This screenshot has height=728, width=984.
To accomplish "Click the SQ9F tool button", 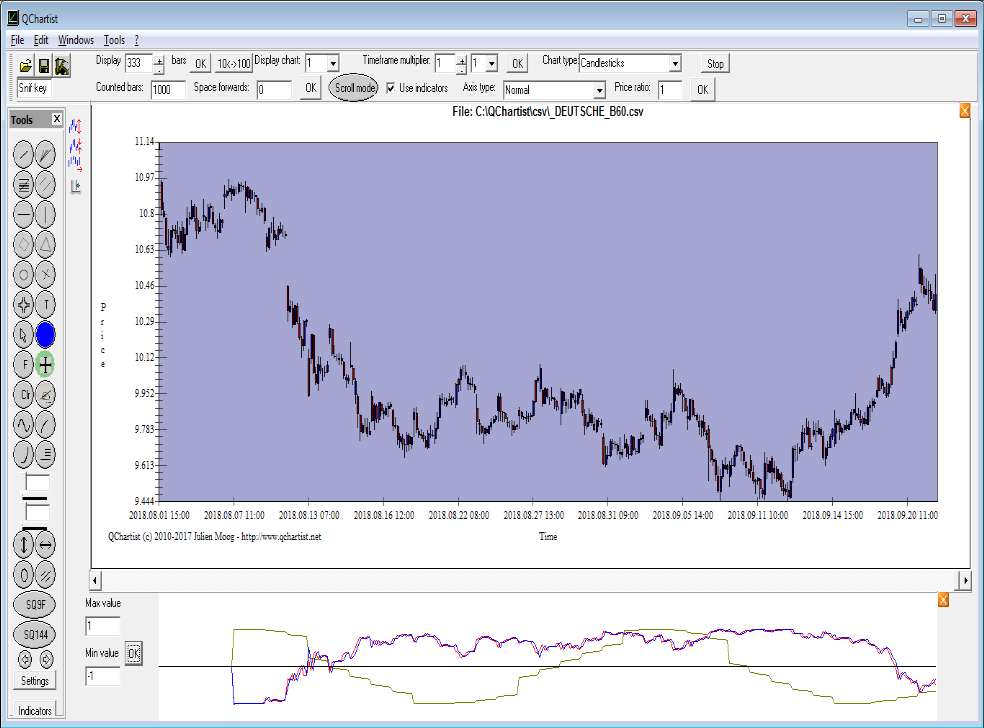I will pyautogui.click(x=35, y=605).
